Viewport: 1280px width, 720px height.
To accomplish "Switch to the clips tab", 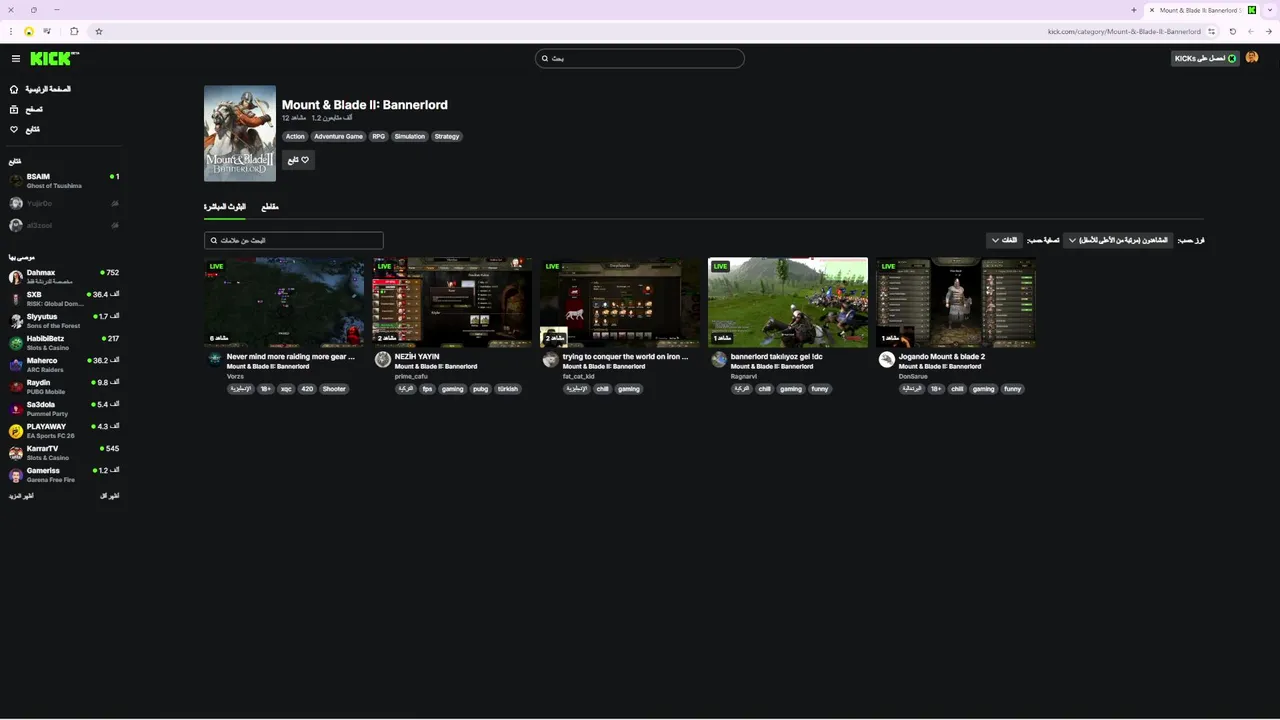I will 270,207.
